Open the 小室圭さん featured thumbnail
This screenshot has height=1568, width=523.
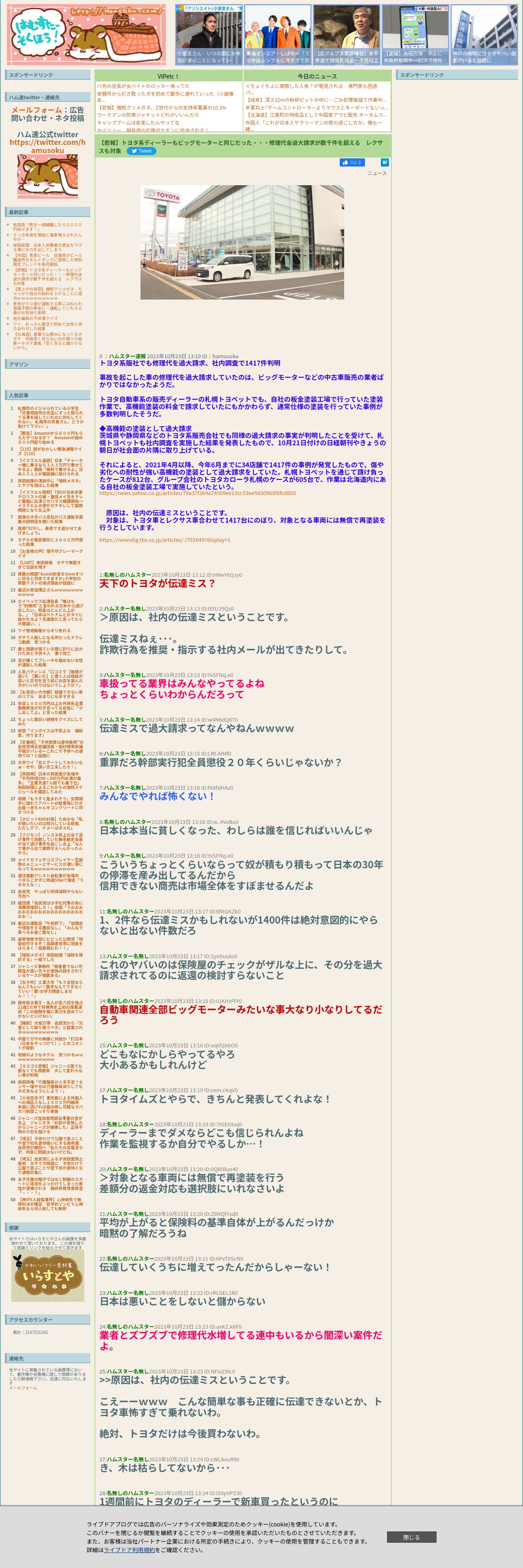[x=209, y=35]
